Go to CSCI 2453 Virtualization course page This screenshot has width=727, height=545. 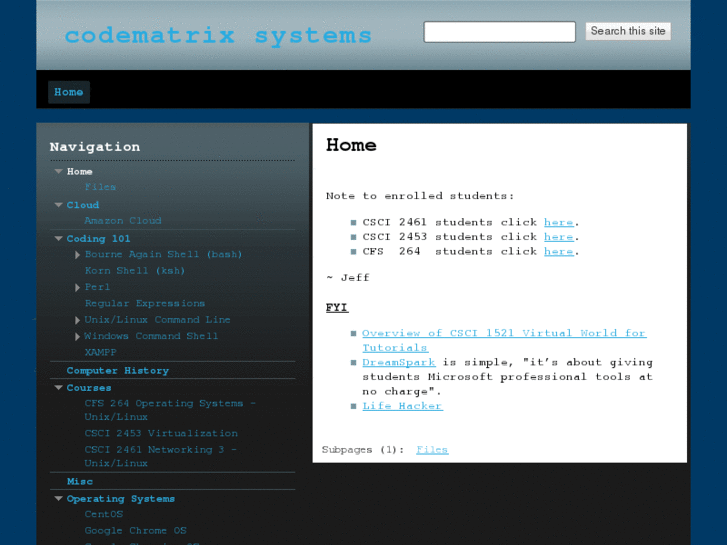point(161,434)
